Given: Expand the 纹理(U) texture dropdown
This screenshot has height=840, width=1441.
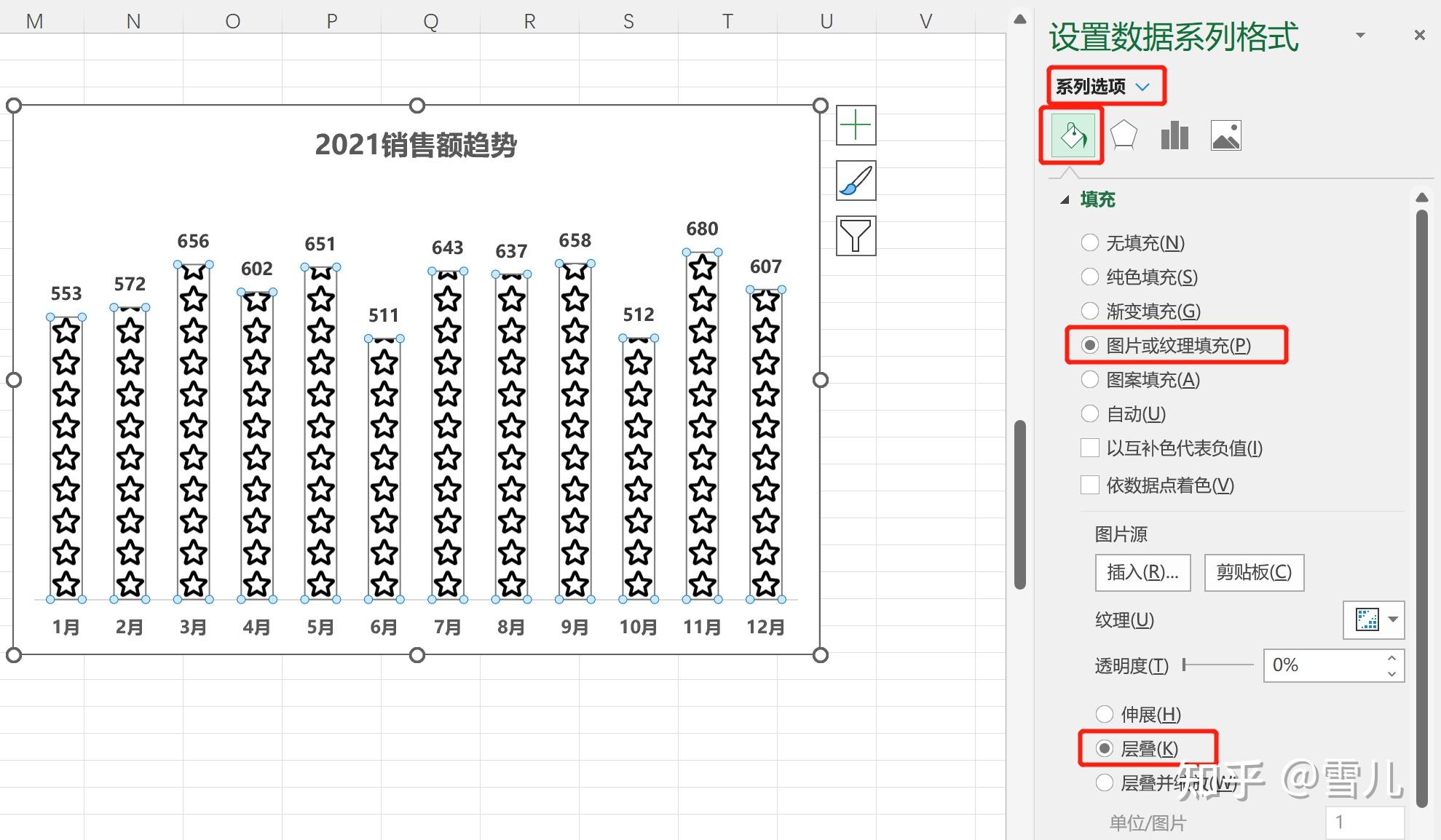Looking at the screenshot, I should (1393, 619).
